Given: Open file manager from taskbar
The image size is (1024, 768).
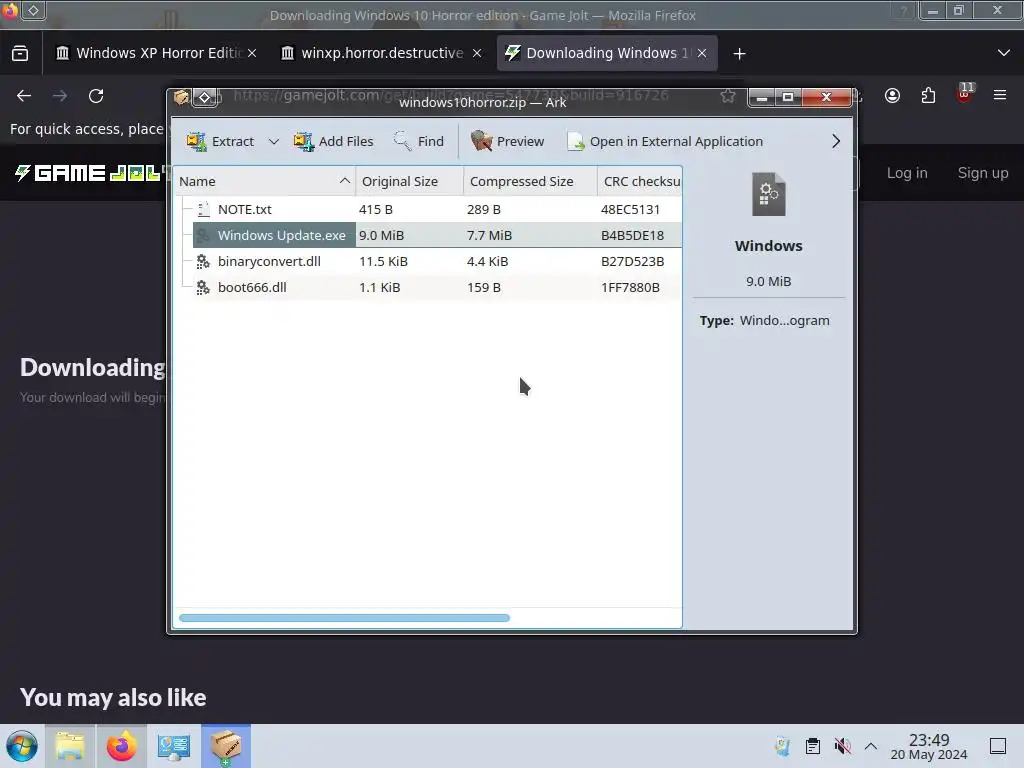Looking at the screenshot, I should coord(70,746).
